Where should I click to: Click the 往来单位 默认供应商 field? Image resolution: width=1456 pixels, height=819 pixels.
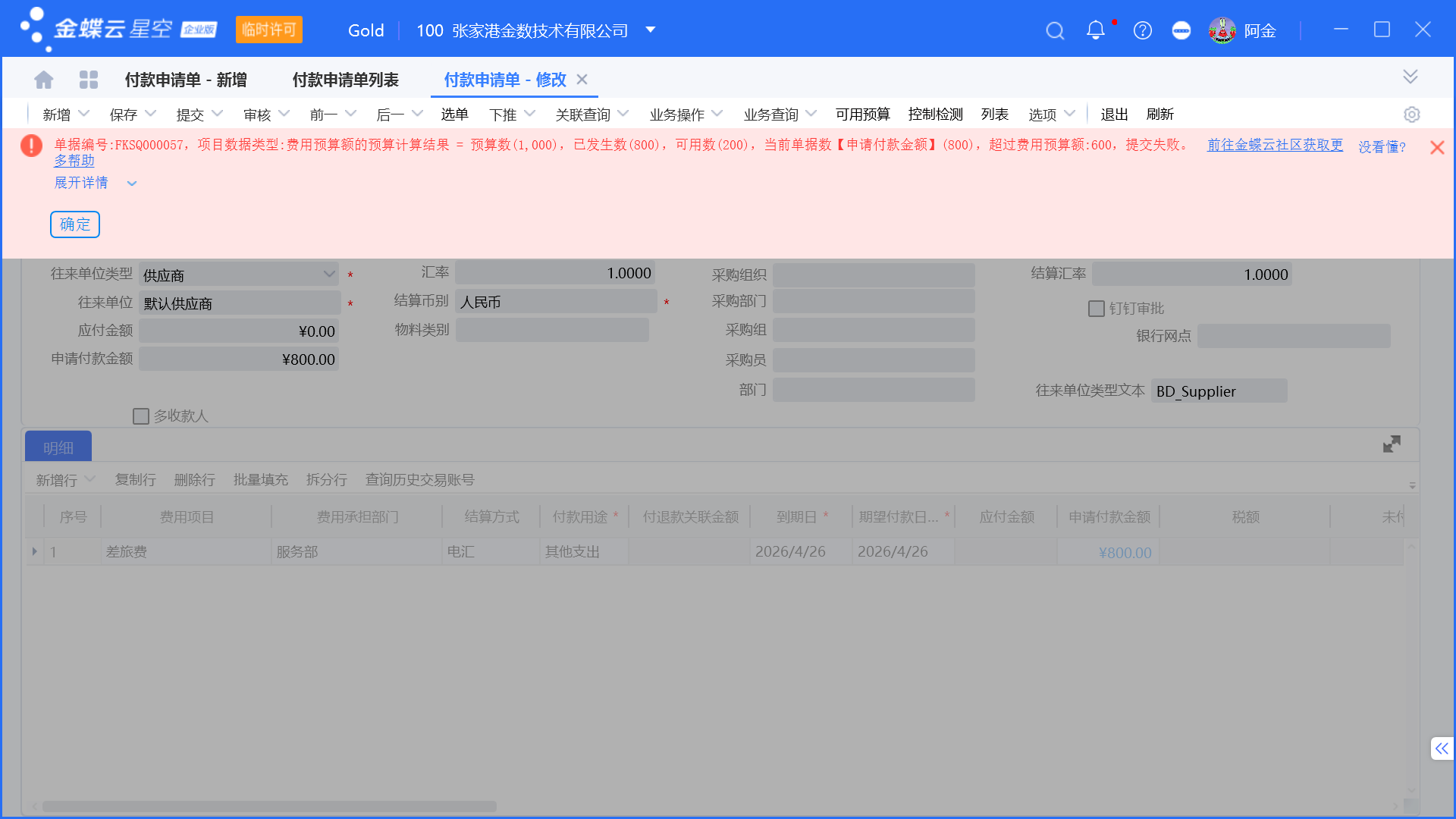(x=239, y=303)
